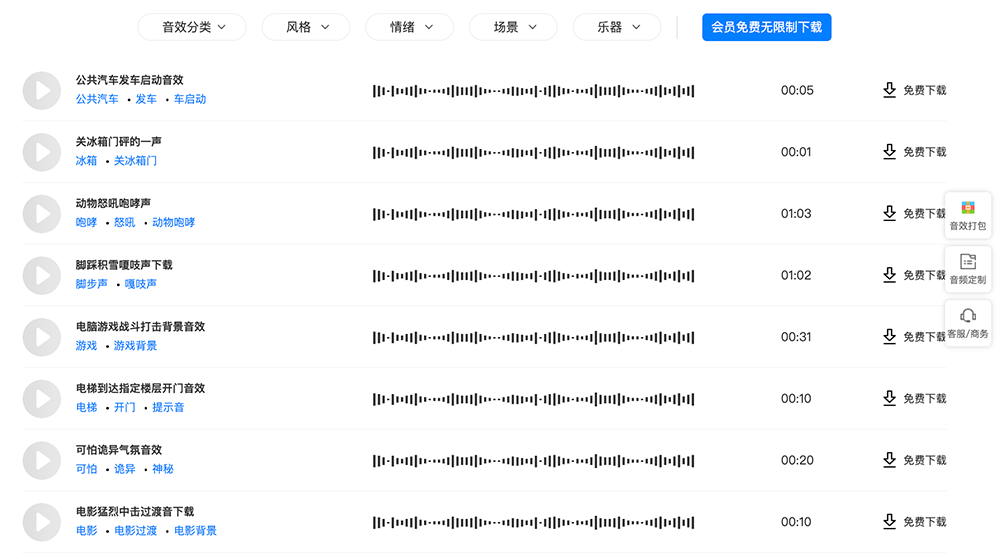Open tag link 开门

(x=124, y=407)
